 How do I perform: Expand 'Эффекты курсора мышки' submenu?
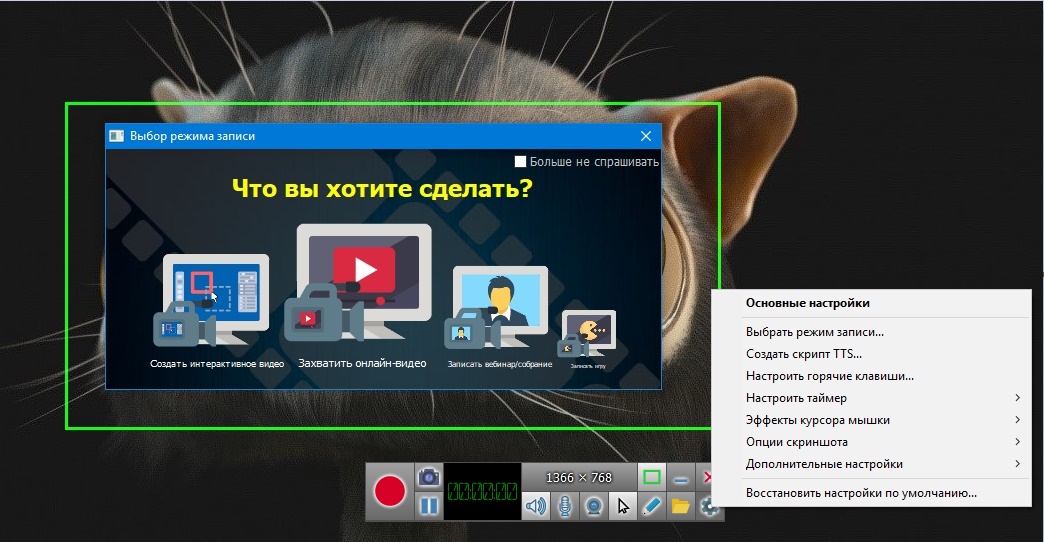pos(872,419)
